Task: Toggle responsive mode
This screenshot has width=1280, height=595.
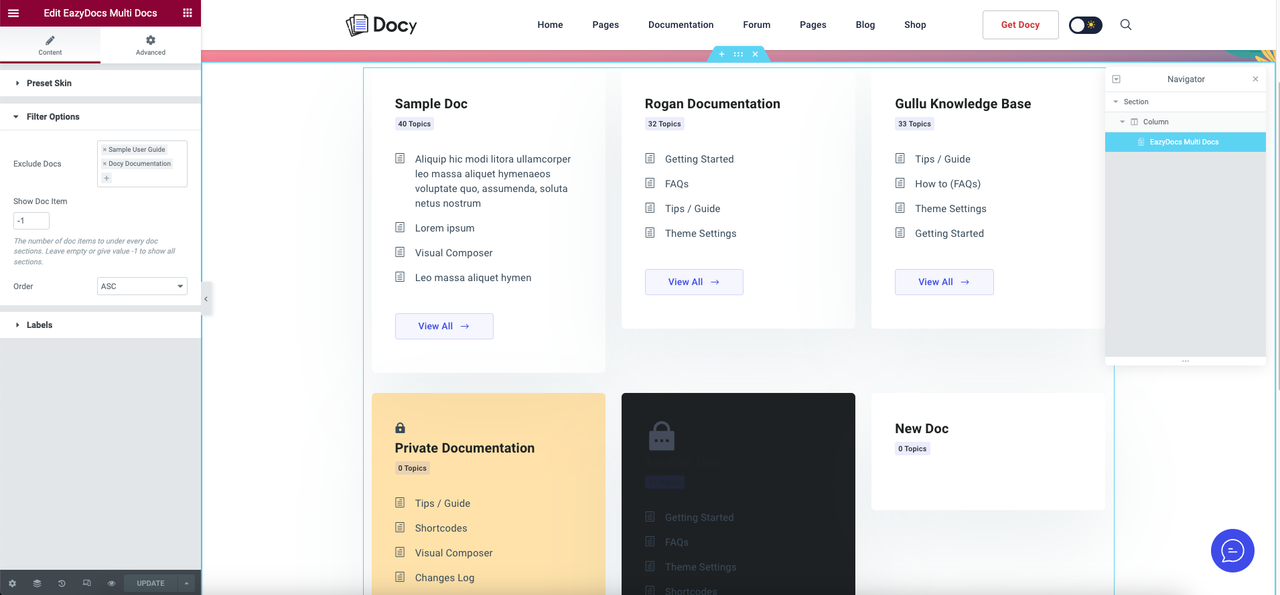Action: (x=87, y=583)
